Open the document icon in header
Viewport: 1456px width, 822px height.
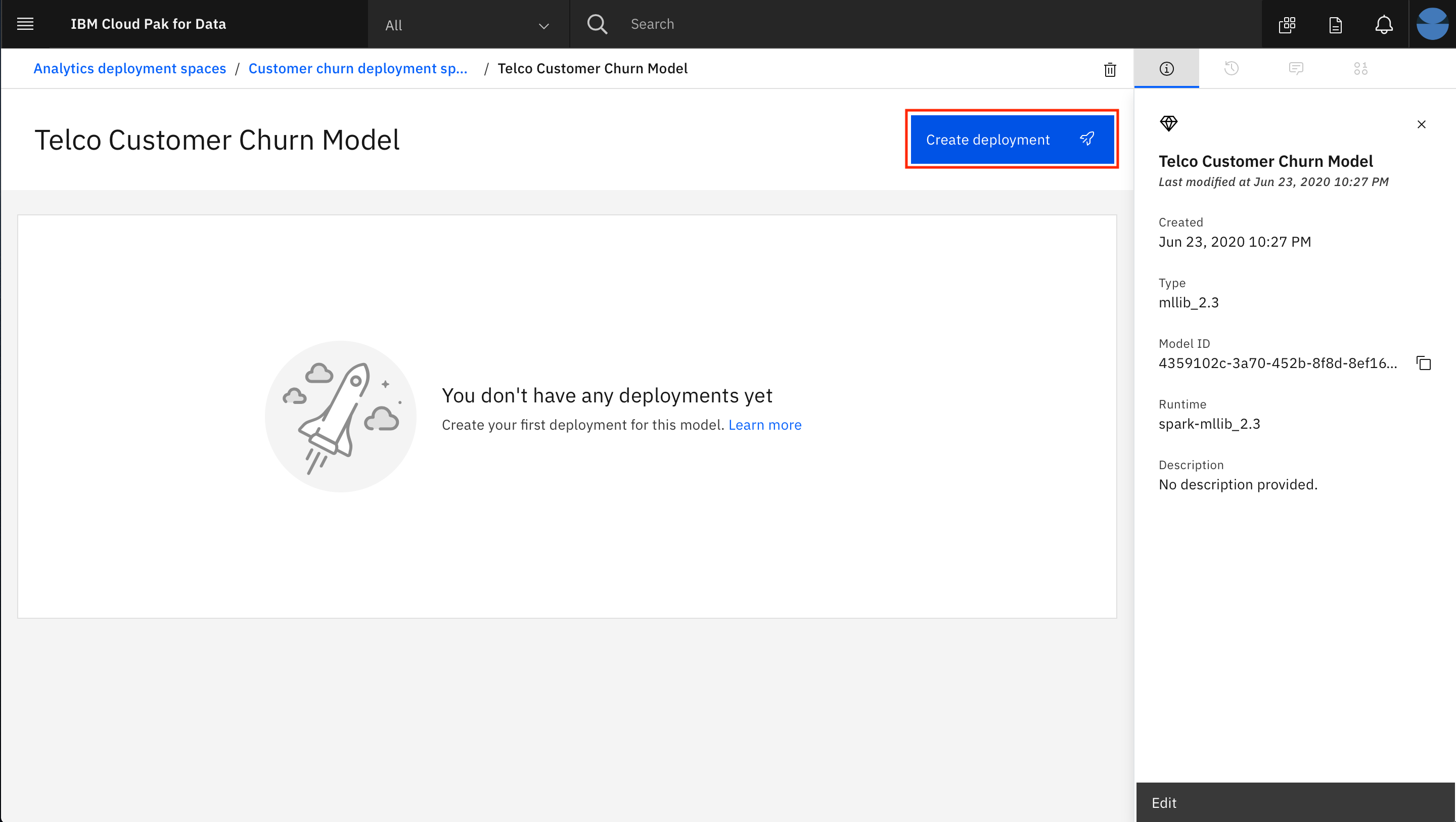[1335, 24]
